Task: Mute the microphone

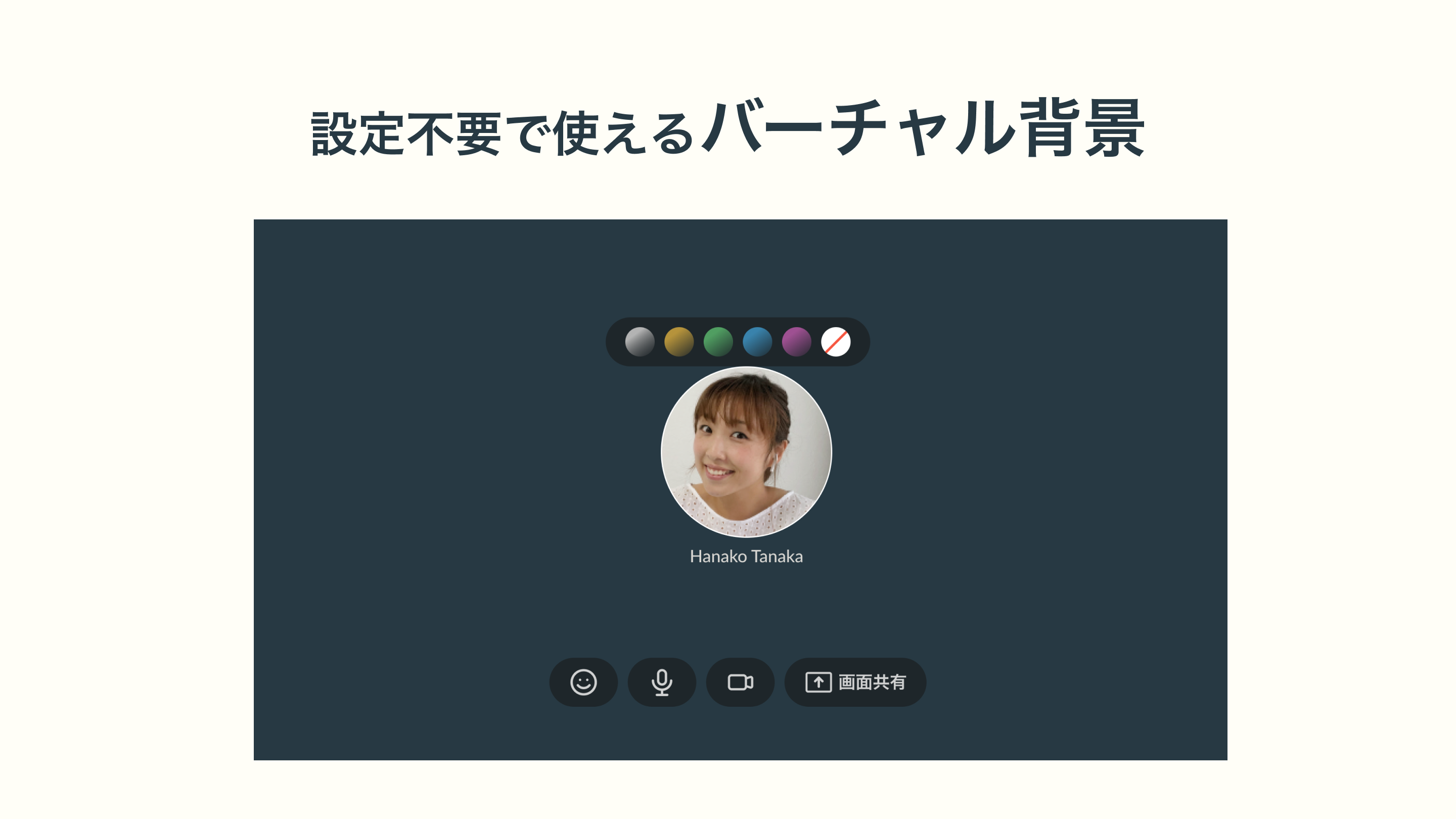Action: [x=662, y=681]
